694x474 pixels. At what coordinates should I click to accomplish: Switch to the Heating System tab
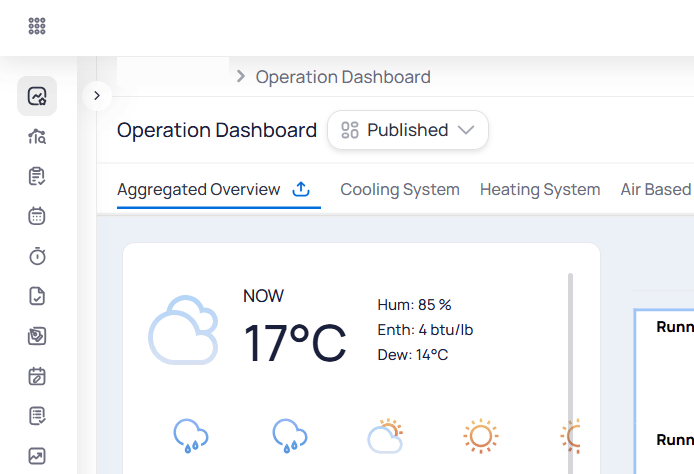tap(540, 189)
